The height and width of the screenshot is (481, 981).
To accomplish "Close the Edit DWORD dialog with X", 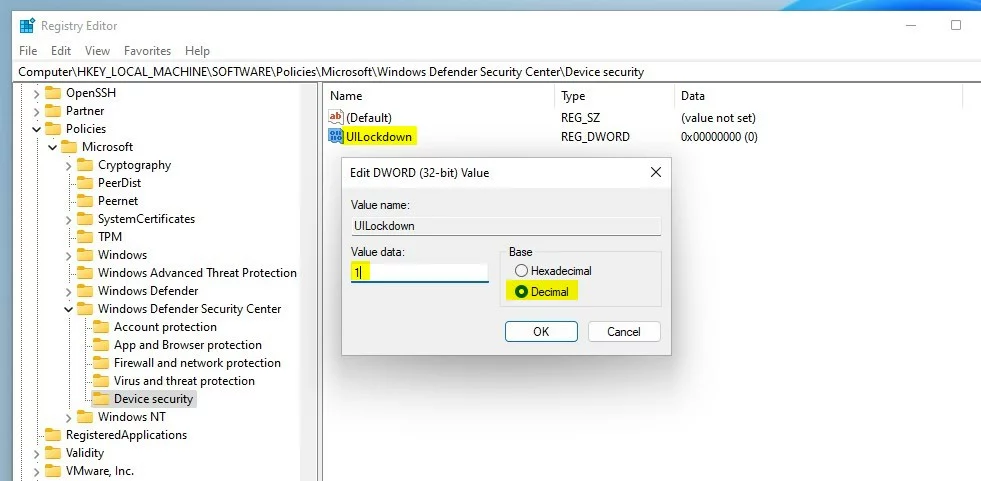I will [x=656, y=172].
